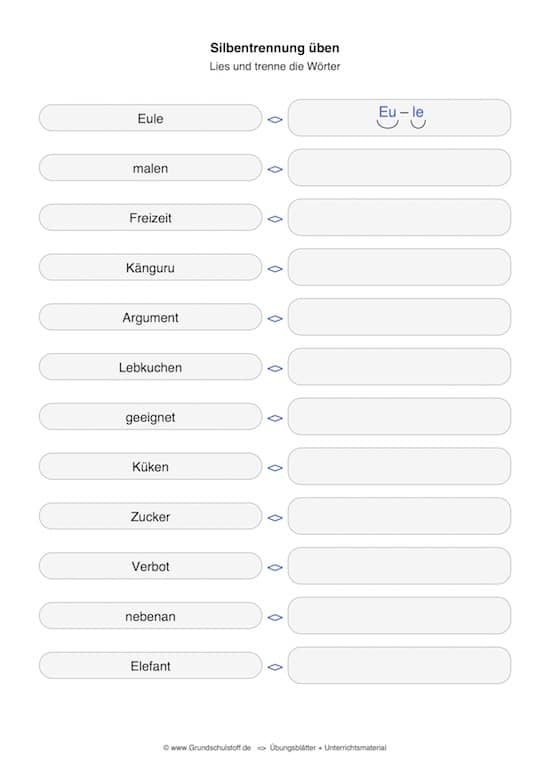Select the answer box for Freizeit
The height and width of the screenshot is (778, 550).
399,217
